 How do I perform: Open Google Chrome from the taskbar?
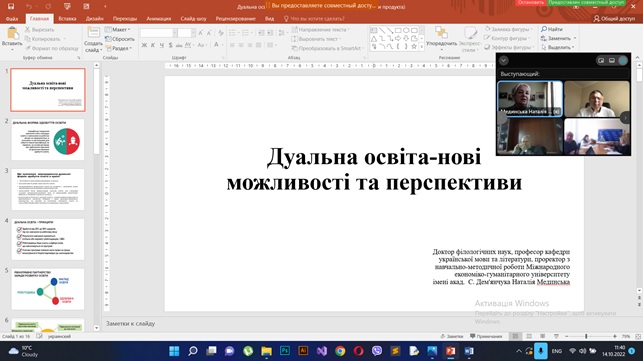(340, 351)
